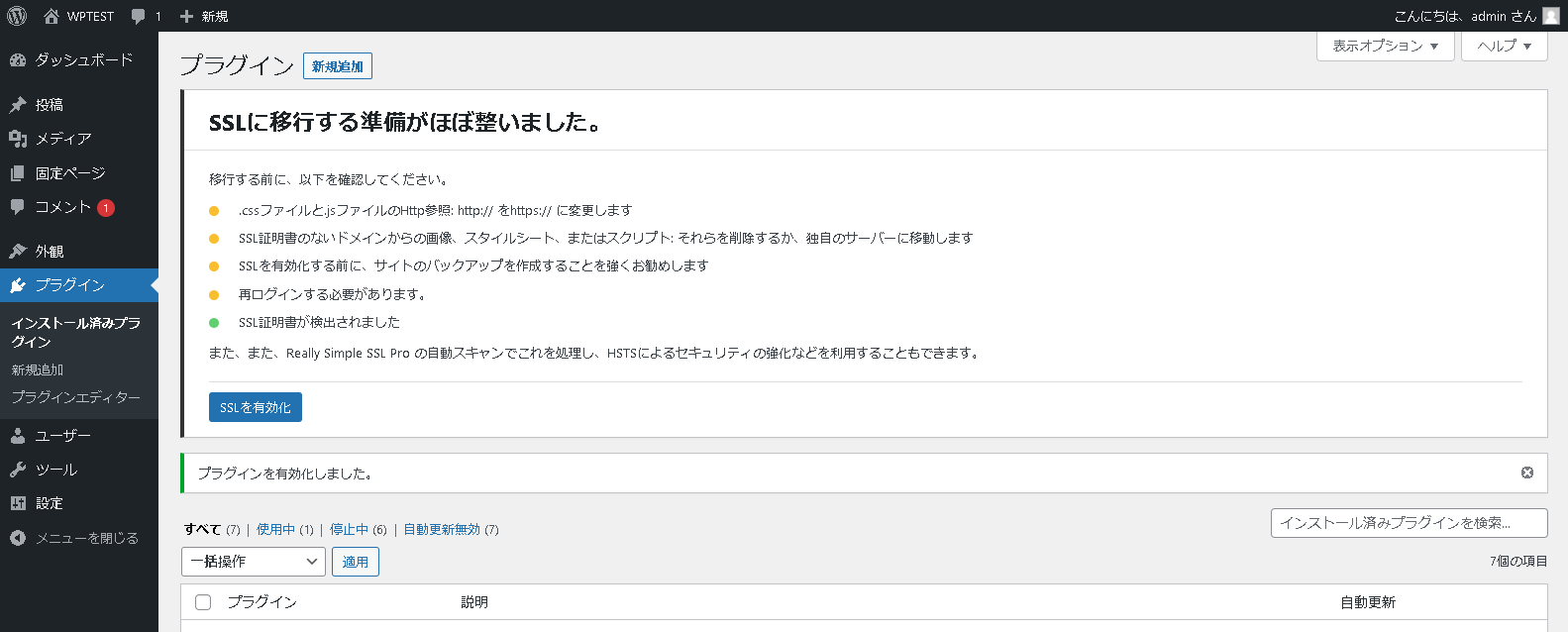This screenshot has height=632, width=1568.
Task: Click the Settings sliders icon
Action: coord(18,503)
